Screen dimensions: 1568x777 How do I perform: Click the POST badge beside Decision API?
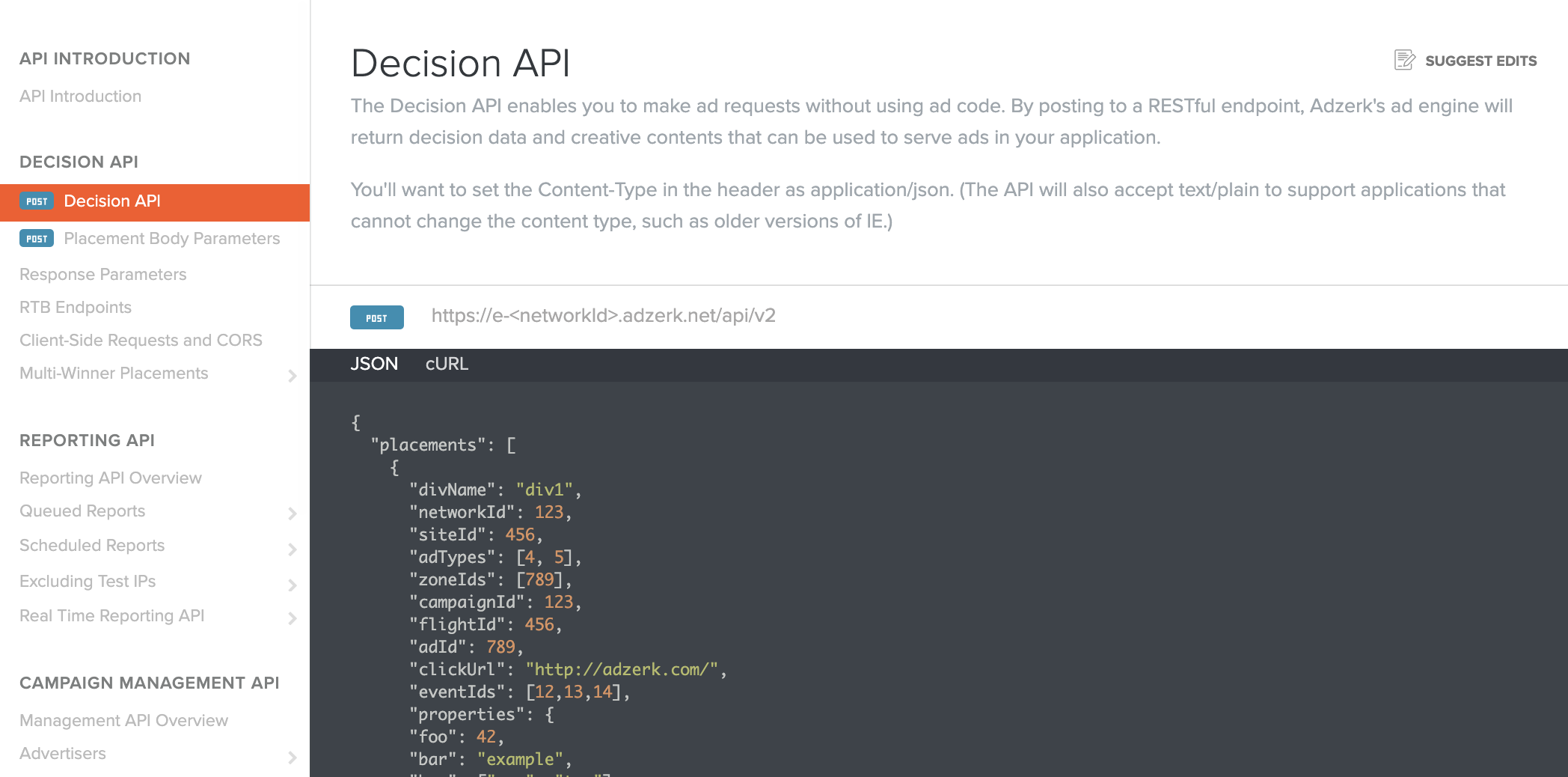coord(37,201)
